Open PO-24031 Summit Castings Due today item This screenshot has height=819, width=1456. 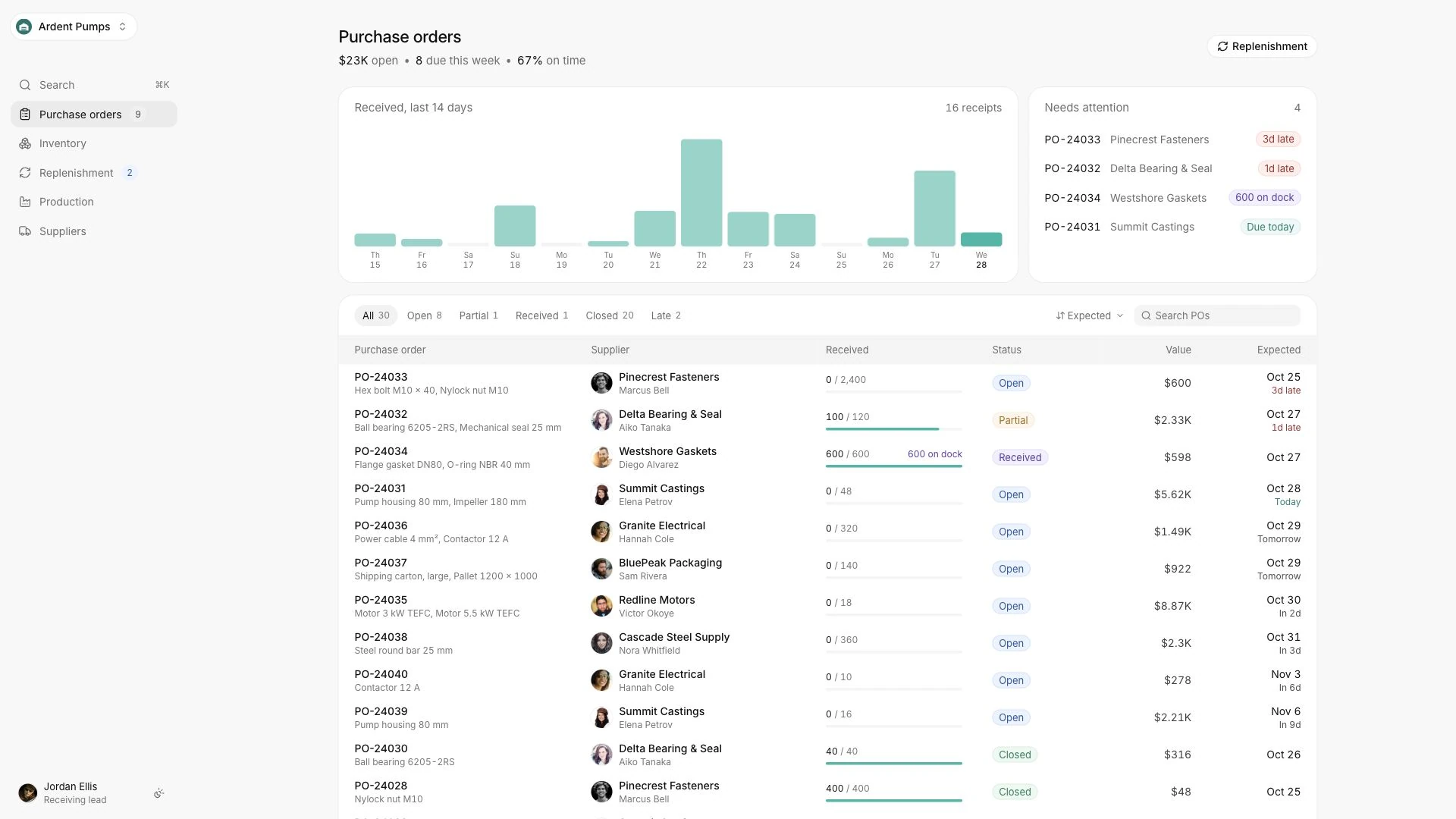point(1172,227)
